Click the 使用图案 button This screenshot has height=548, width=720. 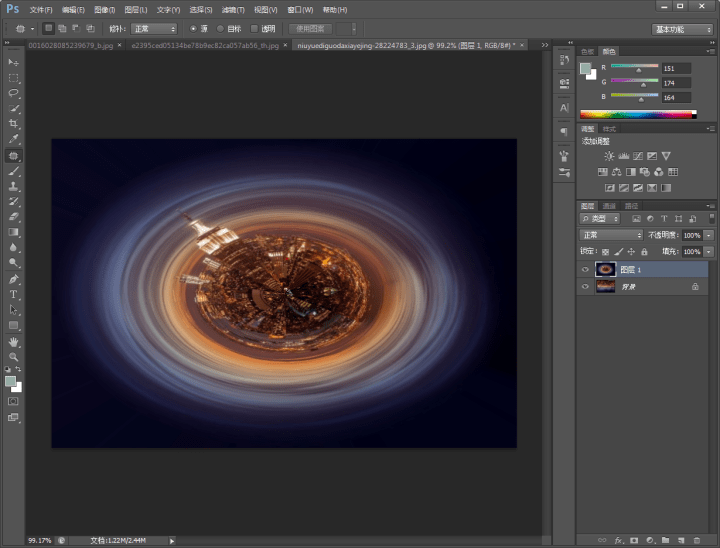[x=310, y=29]
